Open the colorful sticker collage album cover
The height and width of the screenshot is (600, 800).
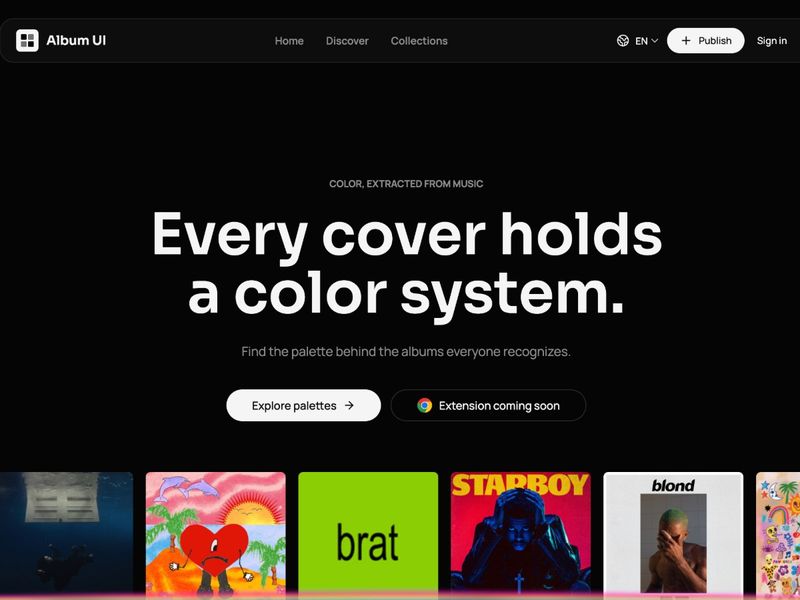pos(778,533)
